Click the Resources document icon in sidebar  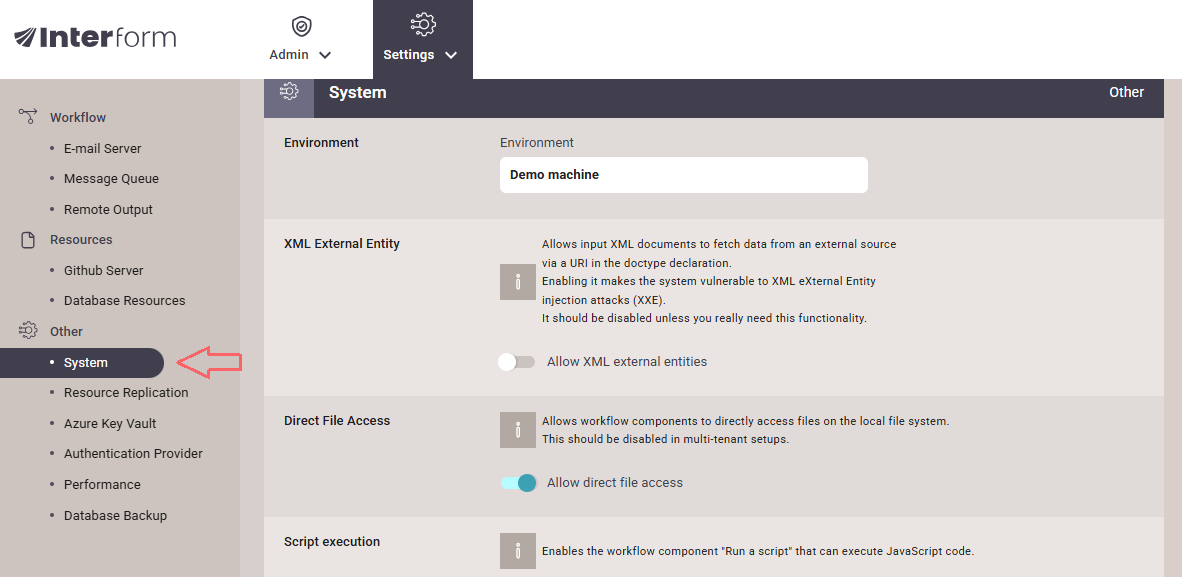click(28, 240)
